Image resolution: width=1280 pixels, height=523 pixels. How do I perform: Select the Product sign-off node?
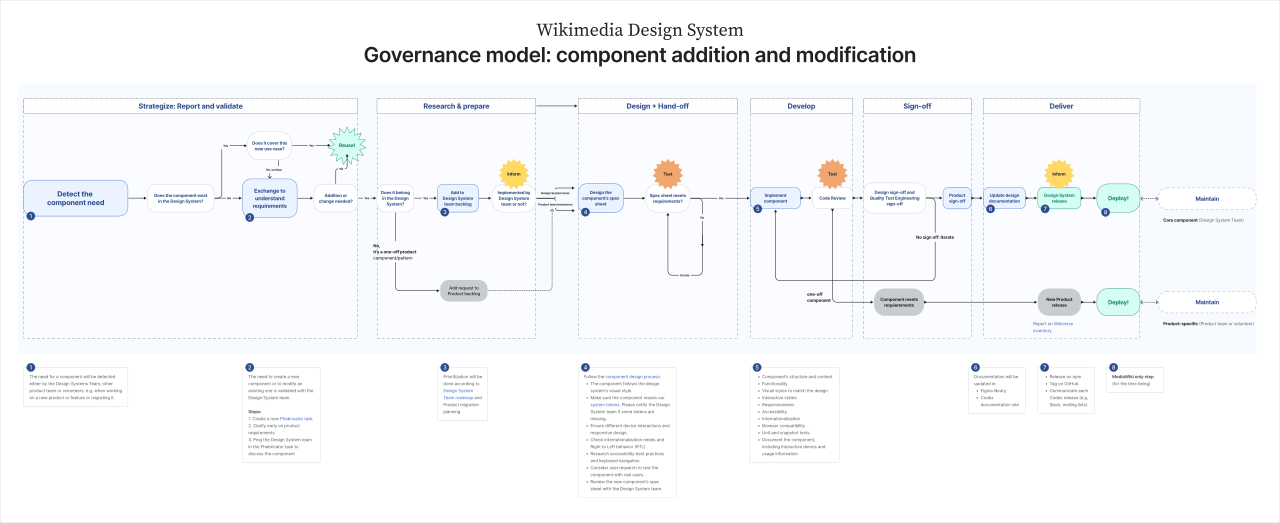(957, 198)
